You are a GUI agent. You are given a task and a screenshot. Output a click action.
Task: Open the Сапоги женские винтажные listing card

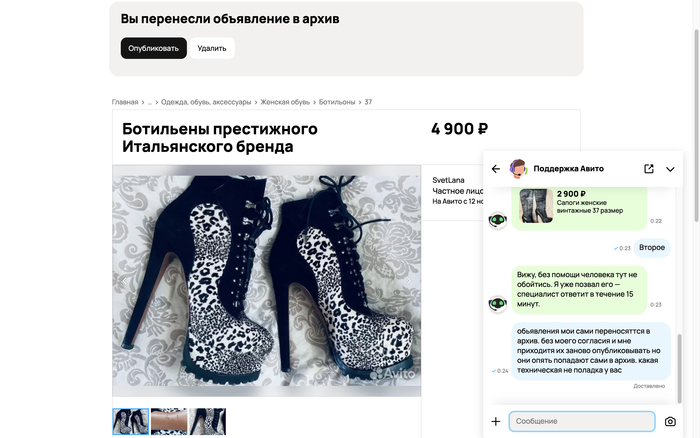point(579,208)
